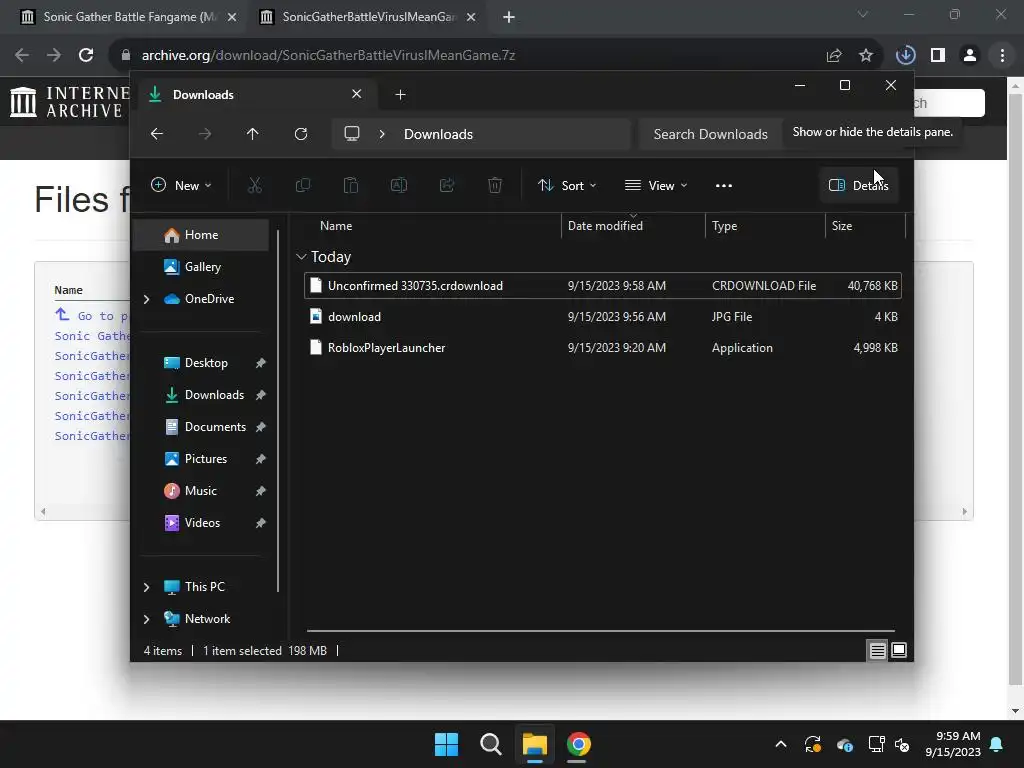Open the New dropdown in Explorer
Screen dimensions: 1024x768
pos(181,185)
